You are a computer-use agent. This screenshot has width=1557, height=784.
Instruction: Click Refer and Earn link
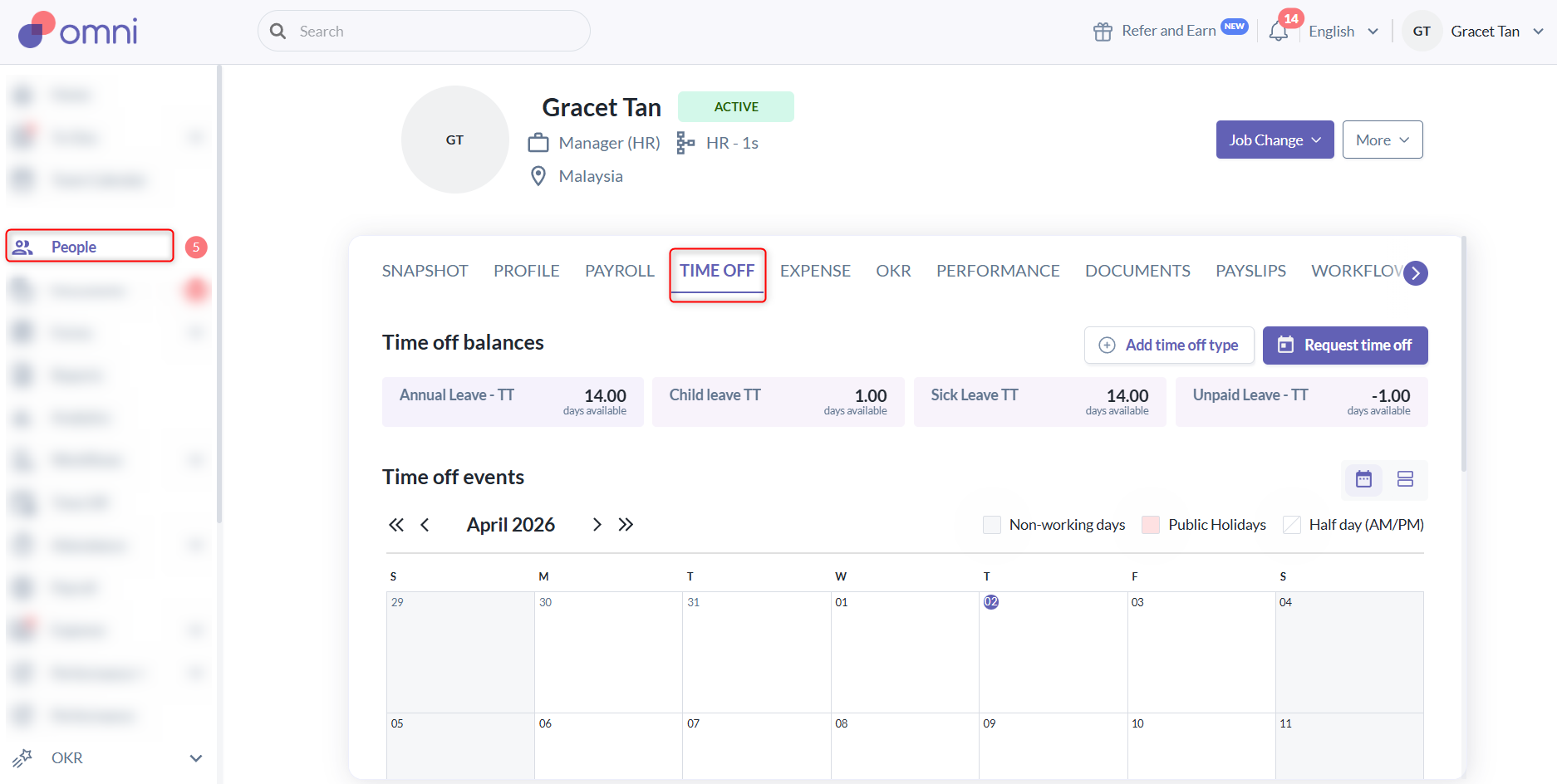point(1169,31)
